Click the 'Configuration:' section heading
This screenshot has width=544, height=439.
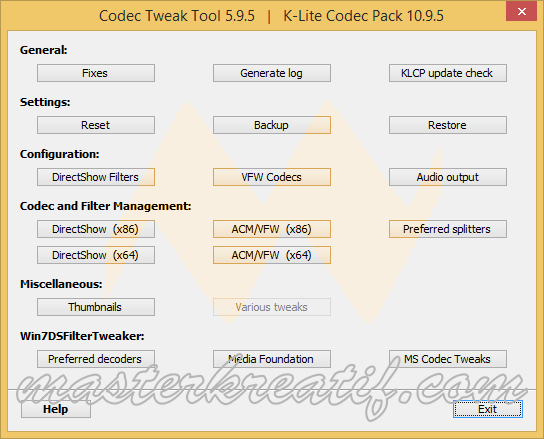(59, 154)
